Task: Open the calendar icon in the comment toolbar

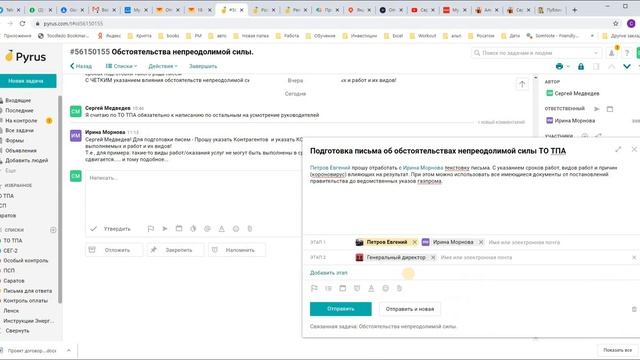Action: coord(179,229)
